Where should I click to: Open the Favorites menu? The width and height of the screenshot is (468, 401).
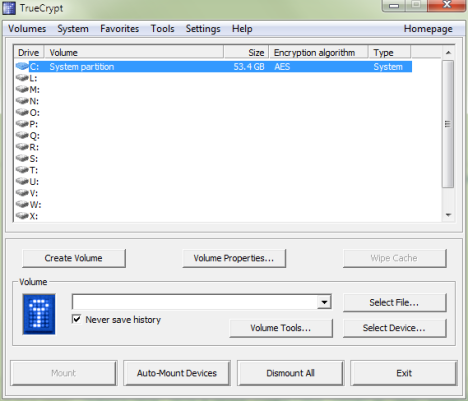point(119,29)
